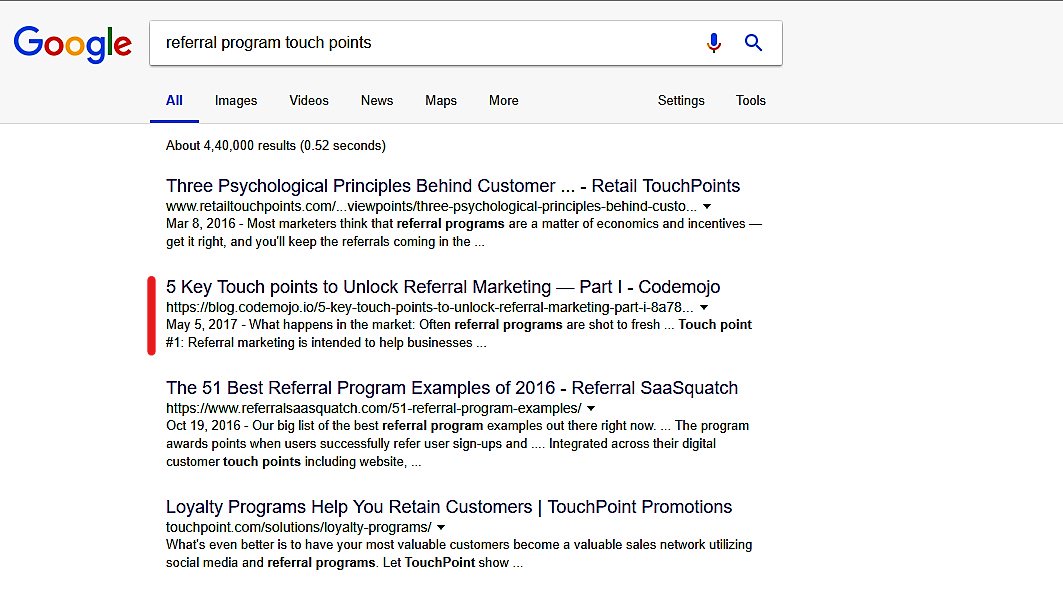Expand dropdown arrow next to retailtouchpoints.com URL
1063x589 pixels.
[706, 206]
